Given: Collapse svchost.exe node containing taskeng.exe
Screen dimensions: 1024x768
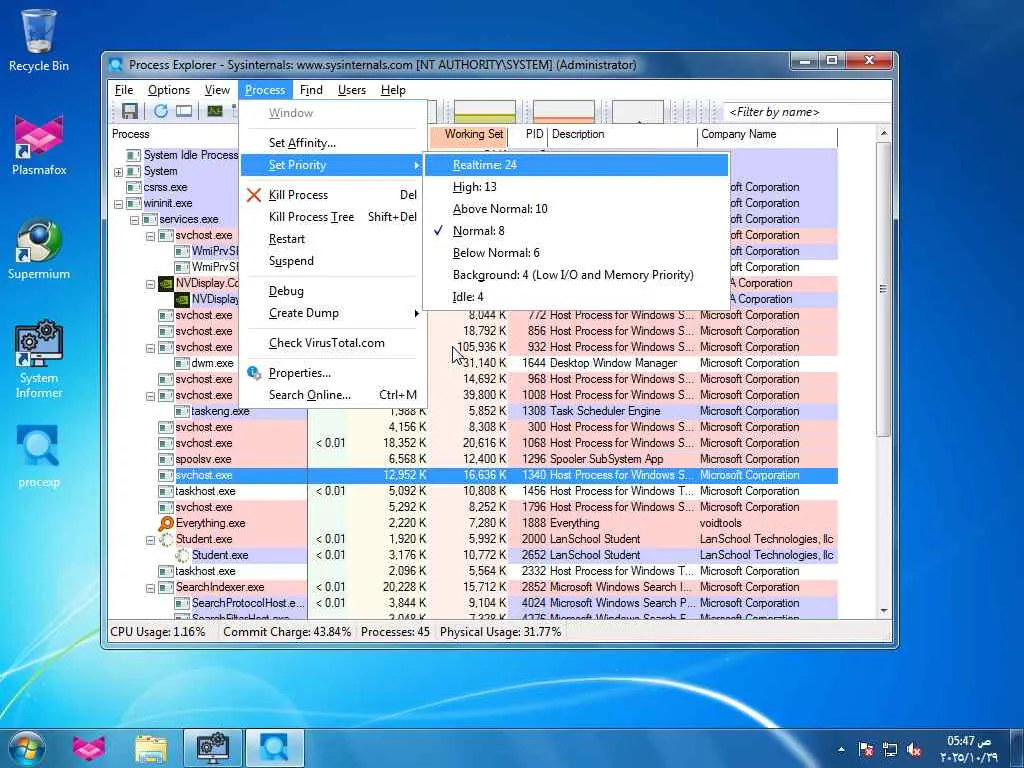Looking at the screenshot, I should (x=150, y=396).
